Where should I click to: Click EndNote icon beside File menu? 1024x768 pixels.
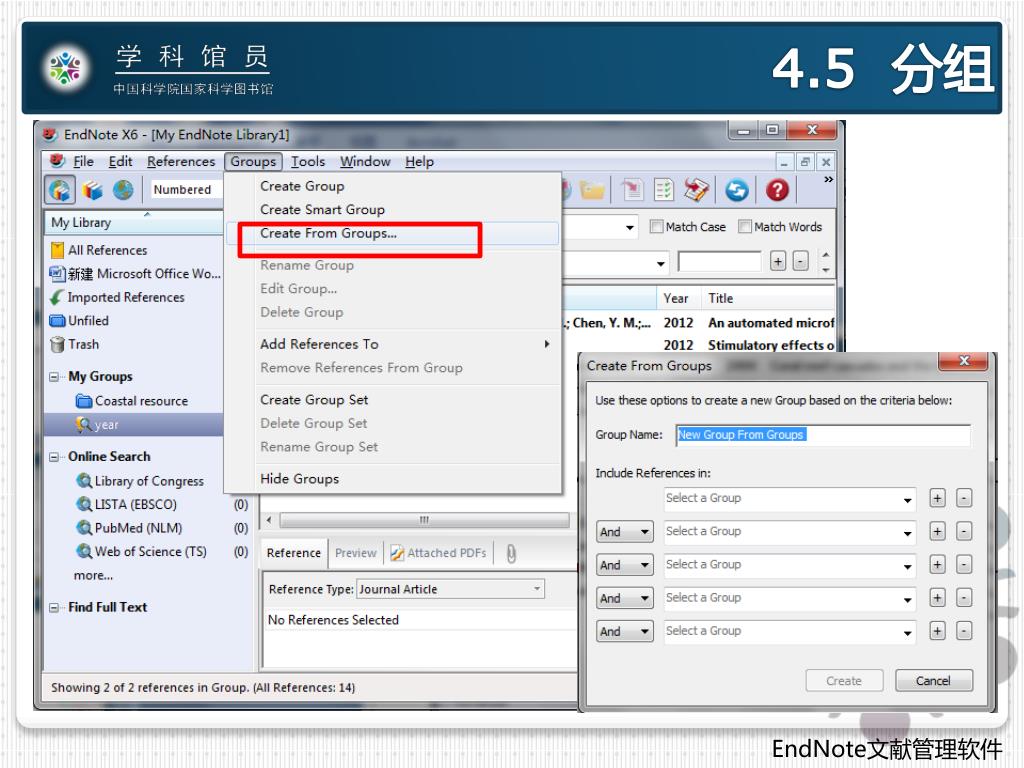point(57,161)
